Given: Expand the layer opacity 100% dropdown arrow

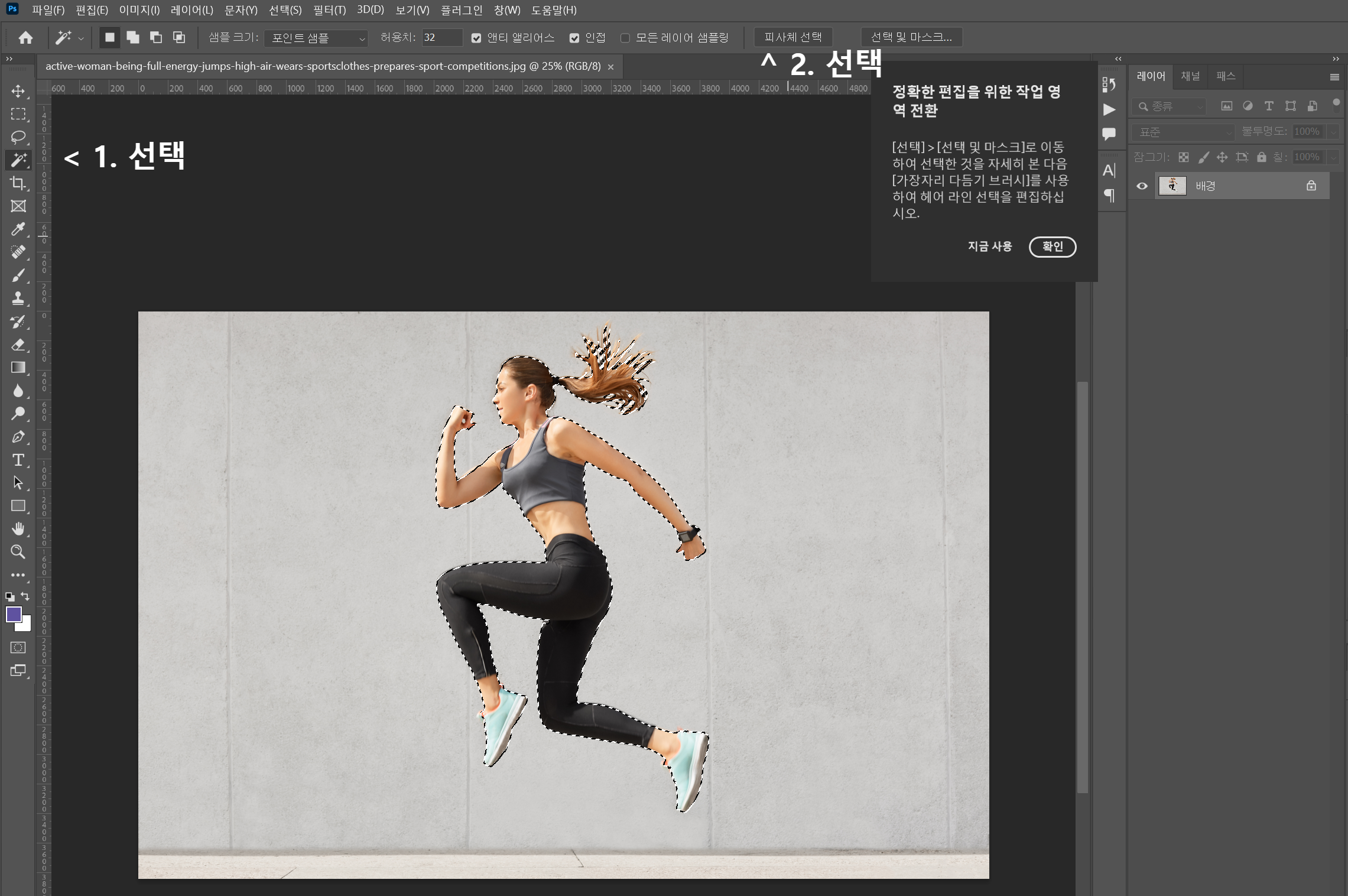Looking at the screenshot, I should 1334,132.
